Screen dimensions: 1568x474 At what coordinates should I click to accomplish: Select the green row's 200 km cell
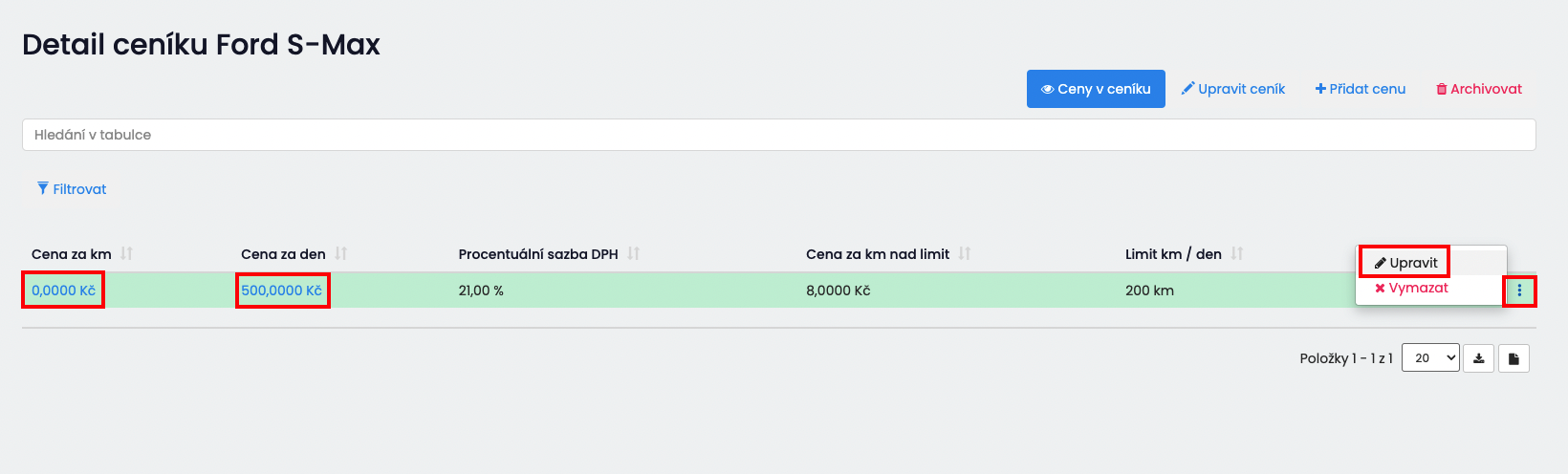pos(1149,291)
